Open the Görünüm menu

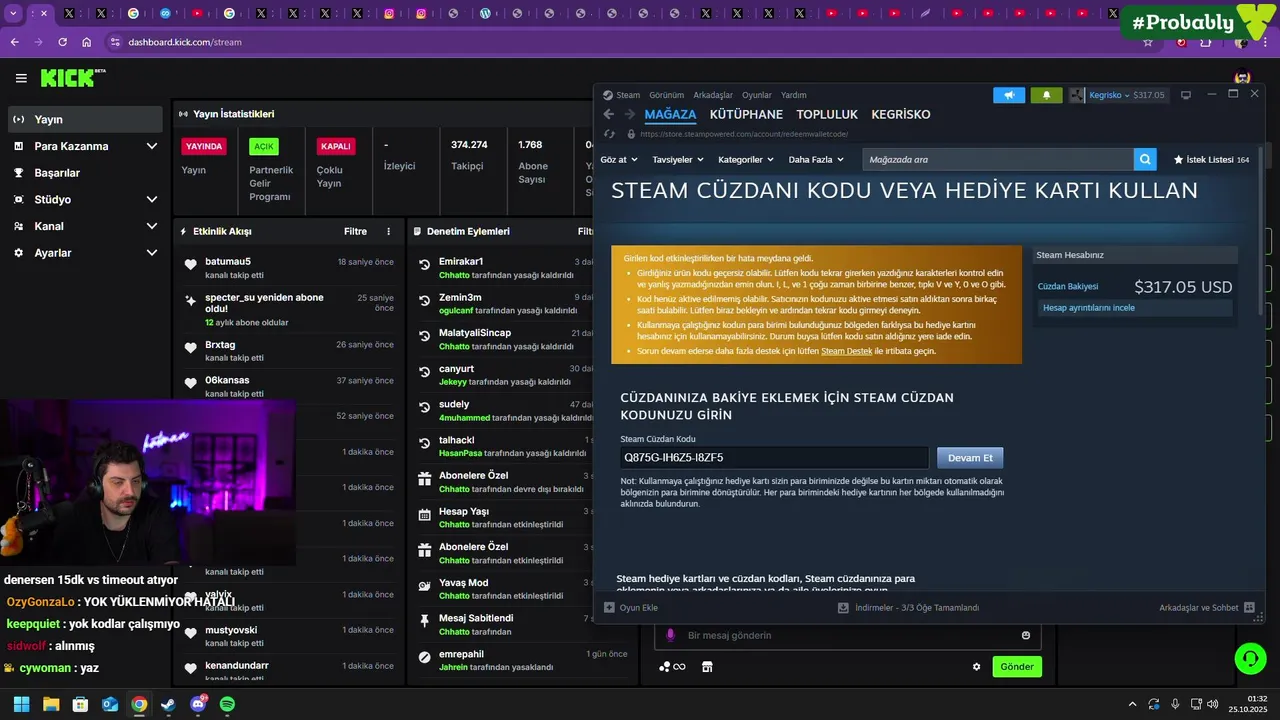click(x=666, y=95)
